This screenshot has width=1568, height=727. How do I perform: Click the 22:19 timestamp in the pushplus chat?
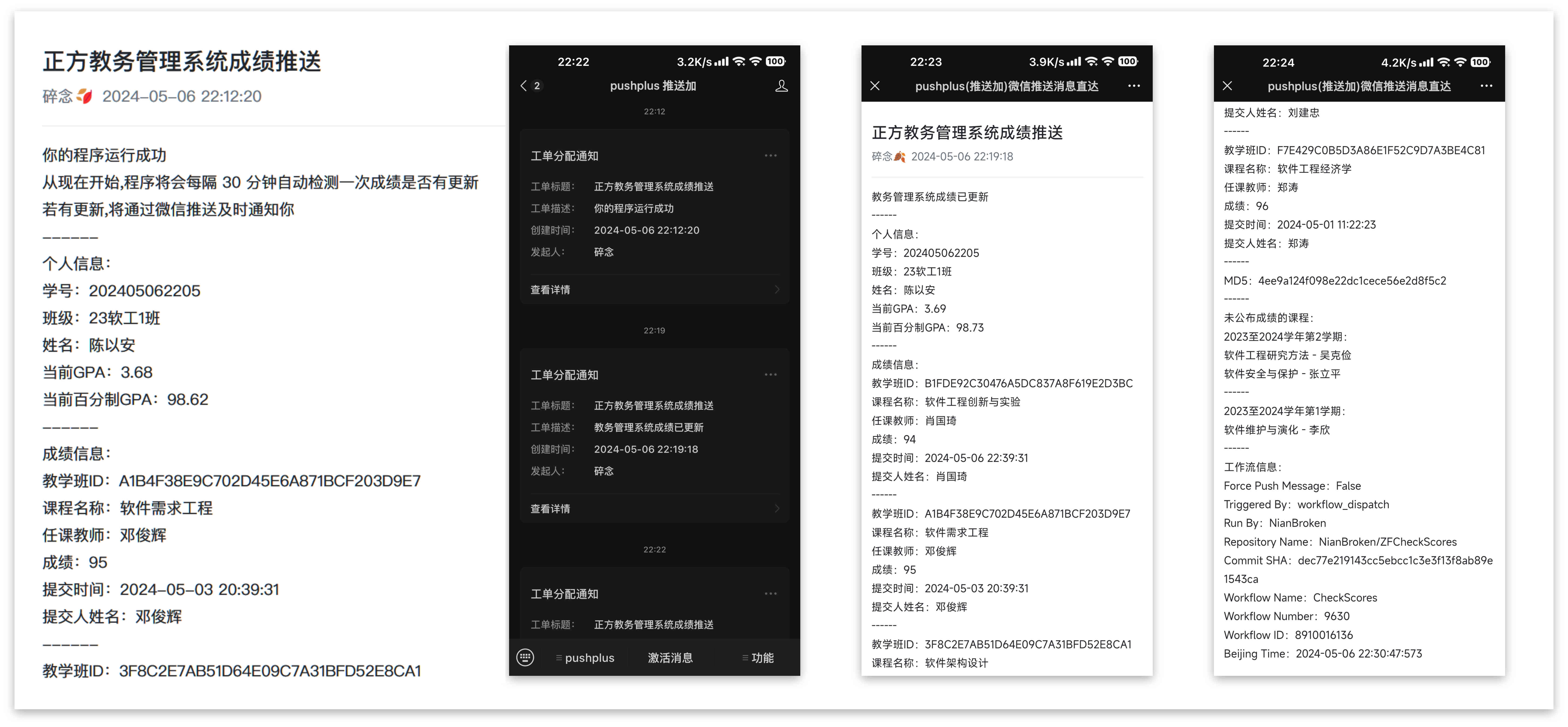coord(654,330)
